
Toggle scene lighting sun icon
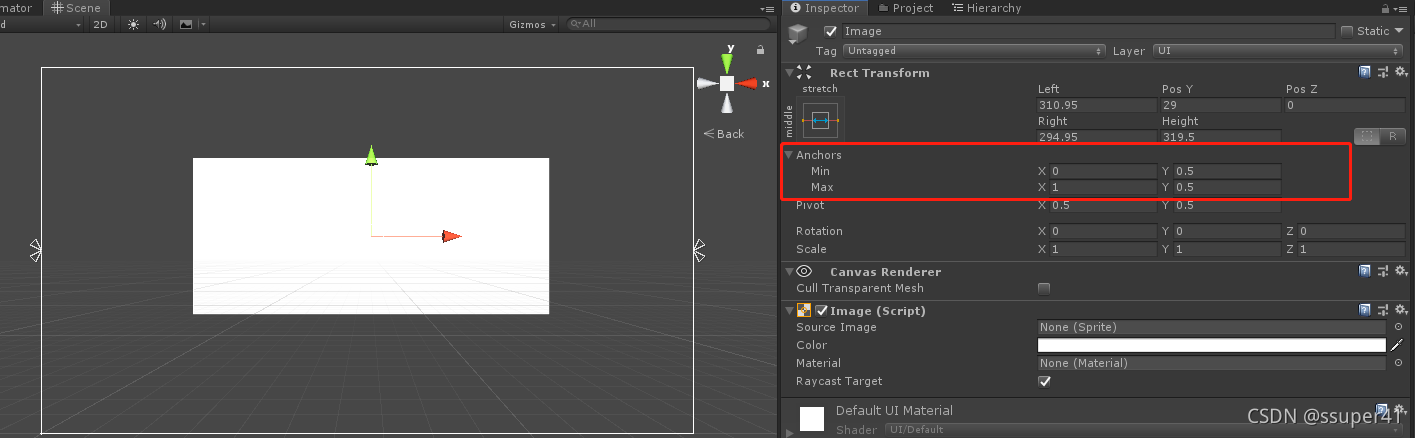pos(133,24)
